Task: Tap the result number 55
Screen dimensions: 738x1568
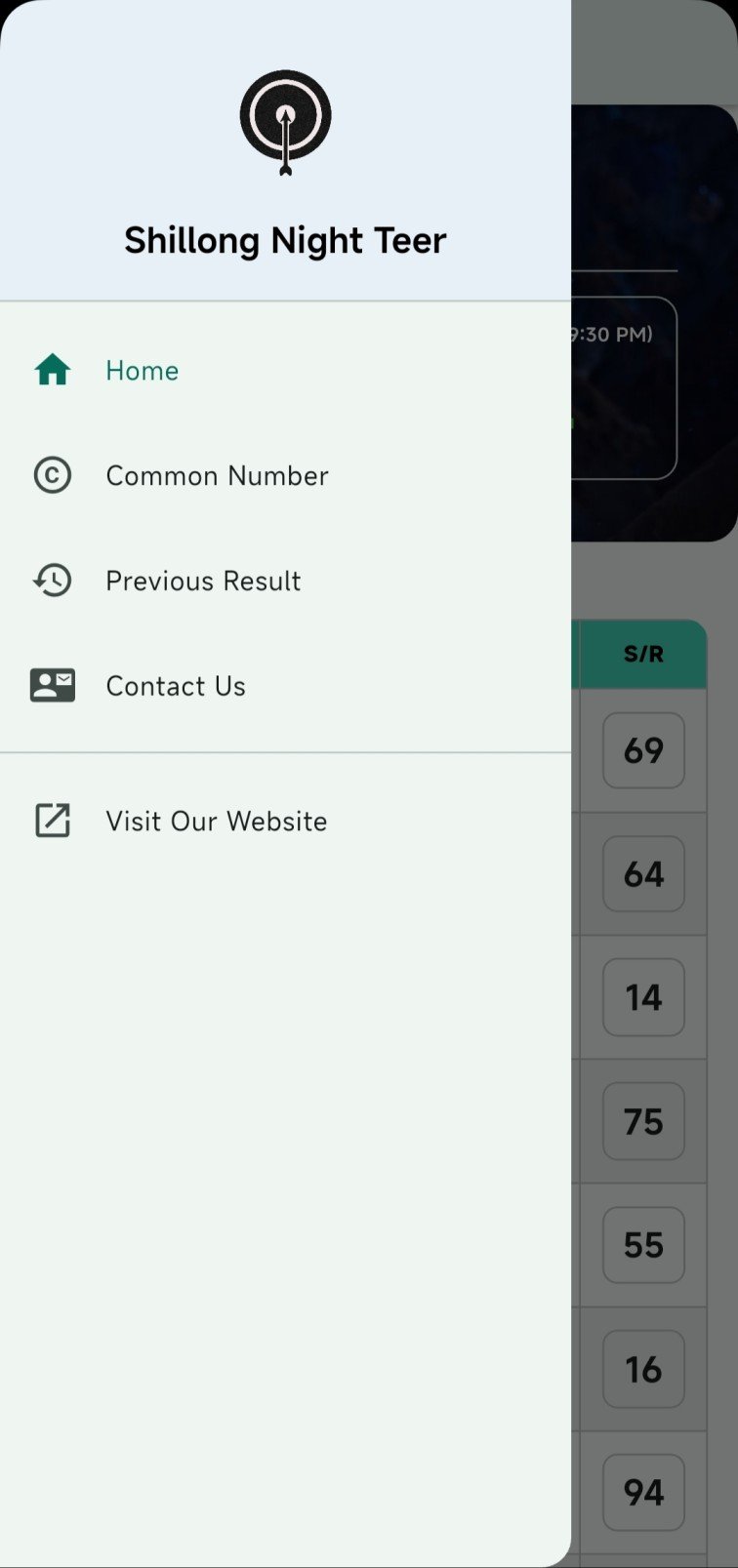Action: click(x=643, y=1245)
